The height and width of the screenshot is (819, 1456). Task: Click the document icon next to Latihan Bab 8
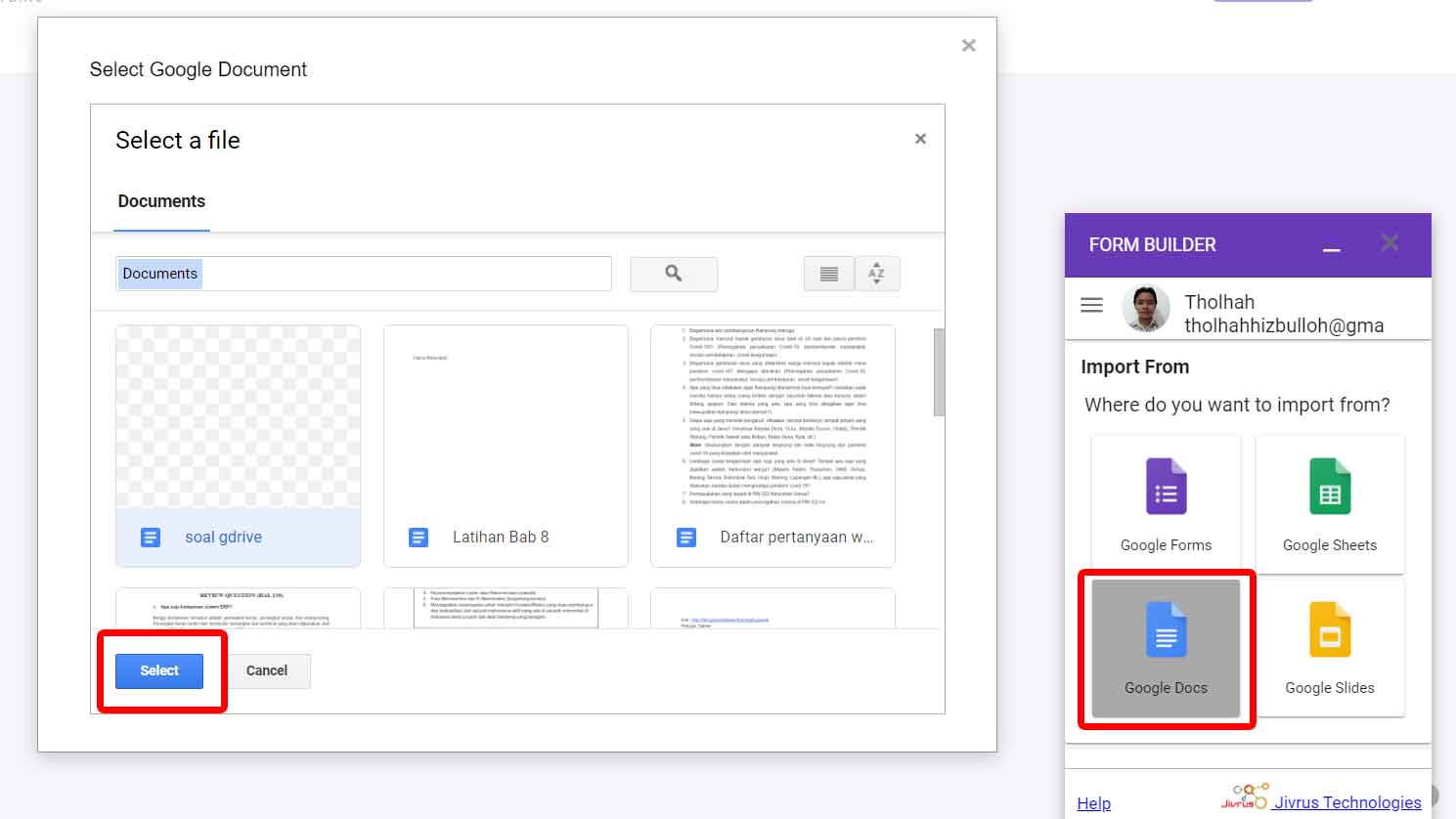418,537
